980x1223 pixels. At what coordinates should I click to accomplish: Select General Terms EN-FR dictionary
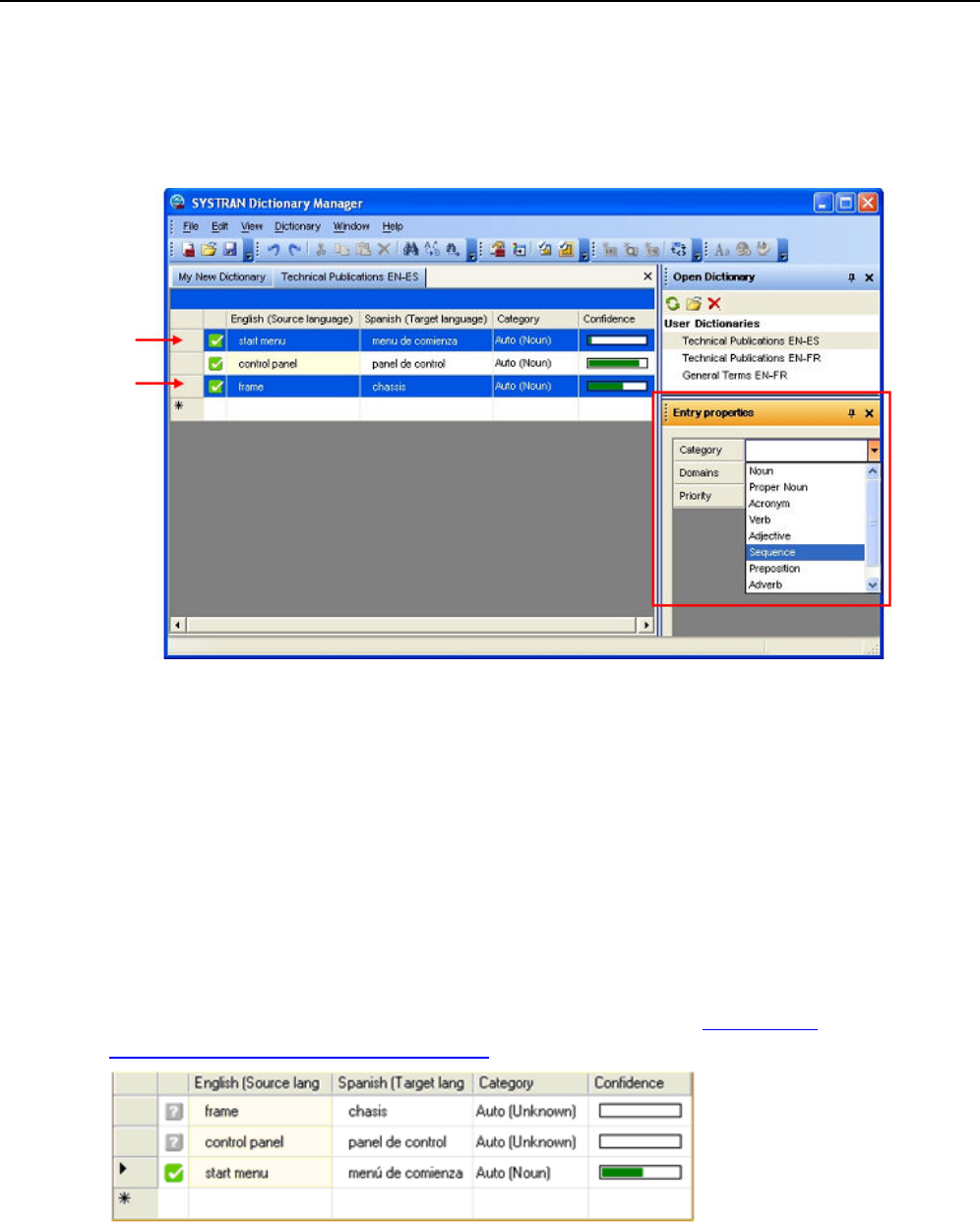(x=735, y=375)
